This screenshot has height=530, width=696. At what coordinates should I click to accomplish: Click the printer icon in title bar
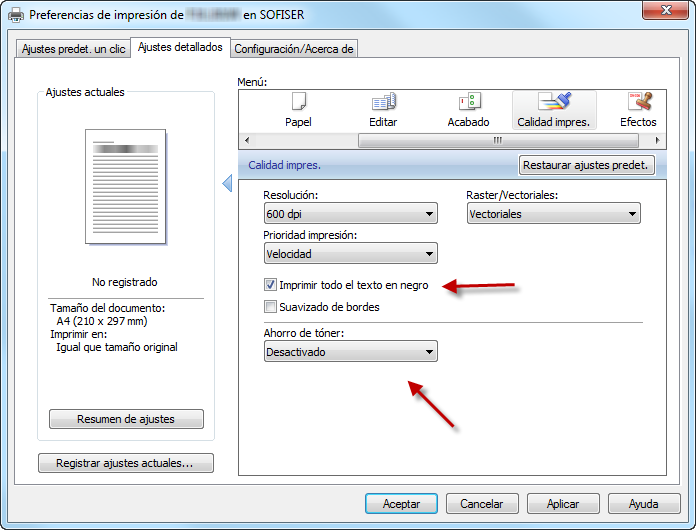[16, 15]
